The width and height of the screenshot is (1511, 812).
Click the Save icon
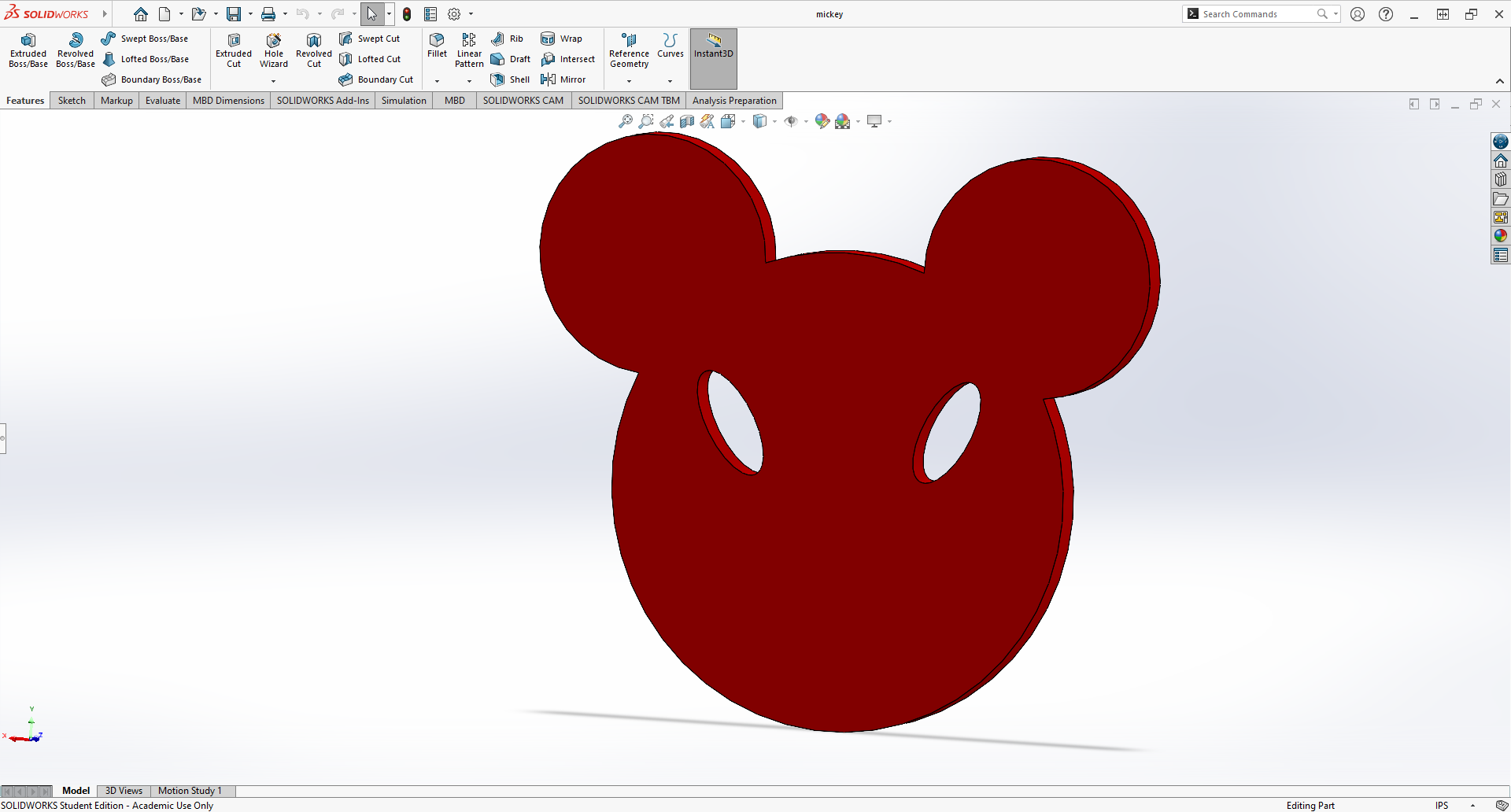pos(234,14)
